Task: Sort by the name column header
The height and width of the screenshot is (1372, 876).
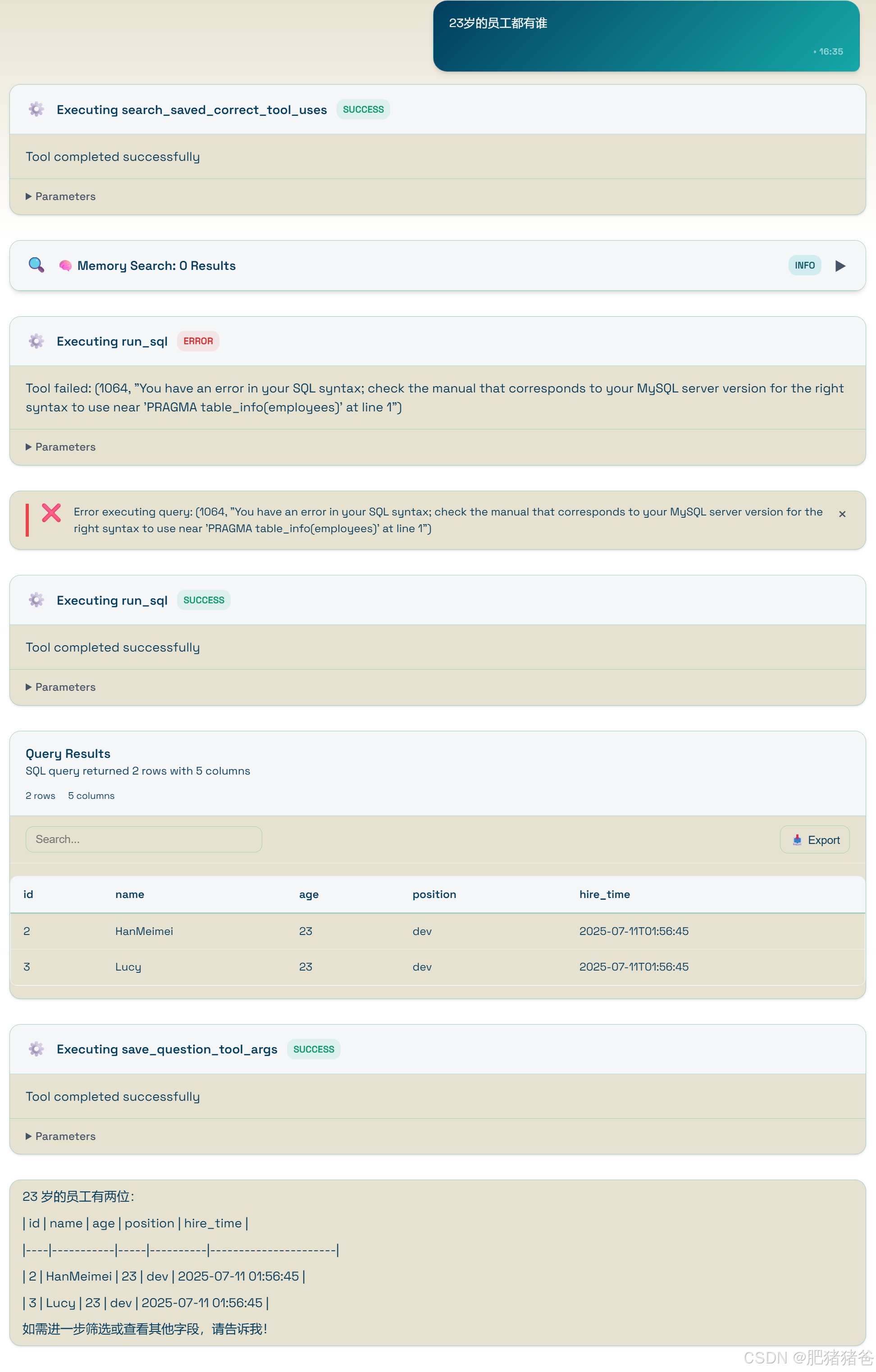Action: (129, 894)
